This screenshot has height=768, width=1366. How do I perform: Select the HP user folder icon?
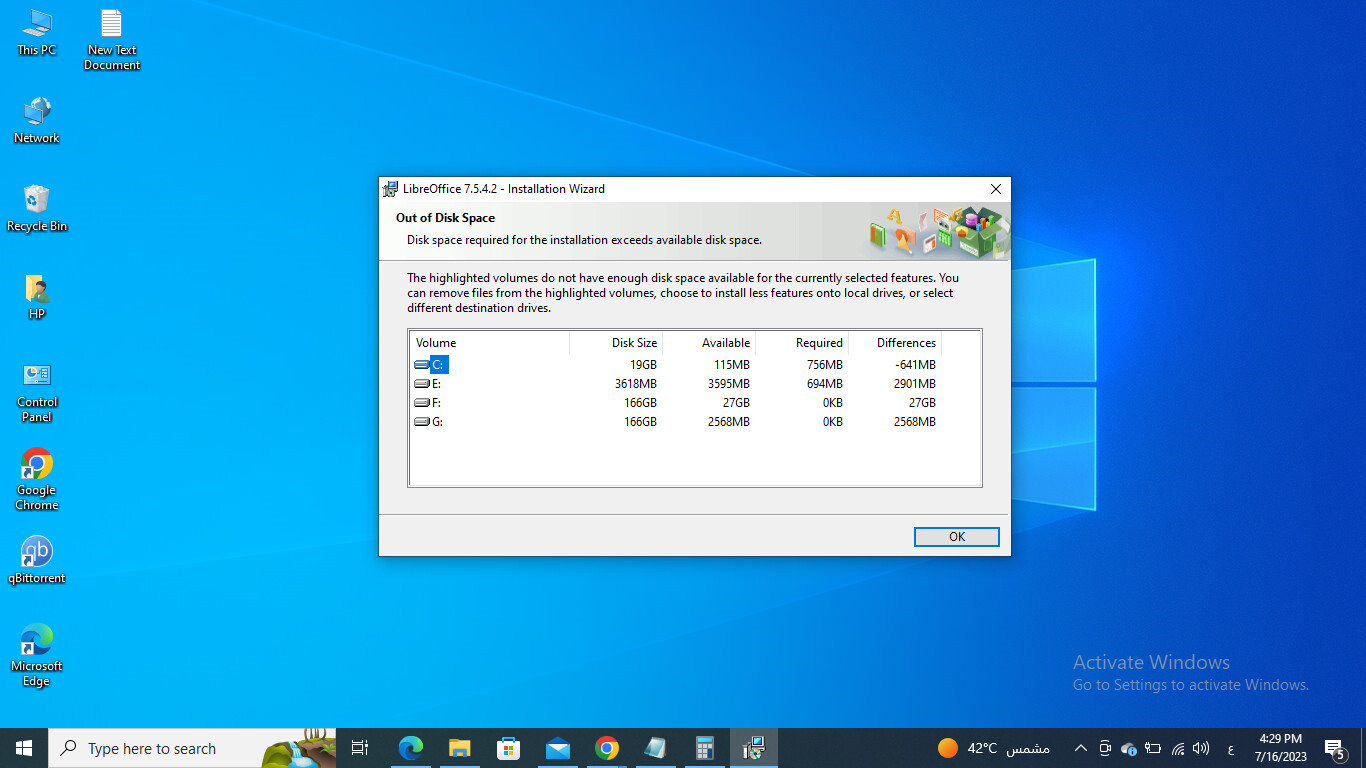(37, 297)
